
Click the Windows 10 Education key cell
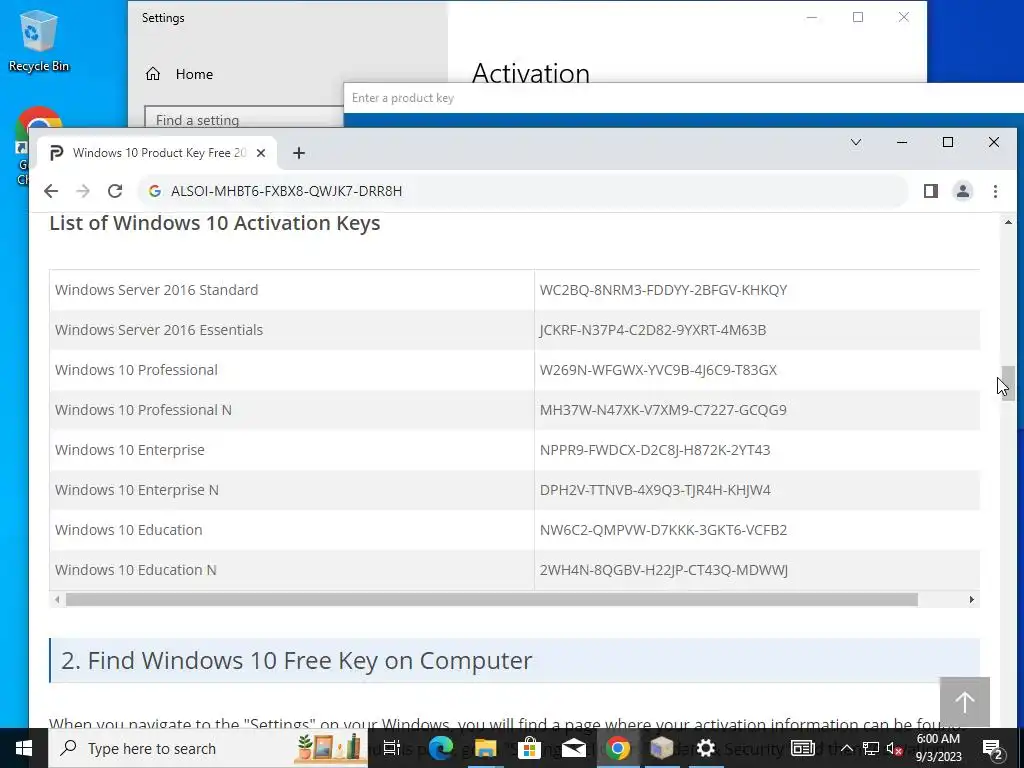(664, 530)
